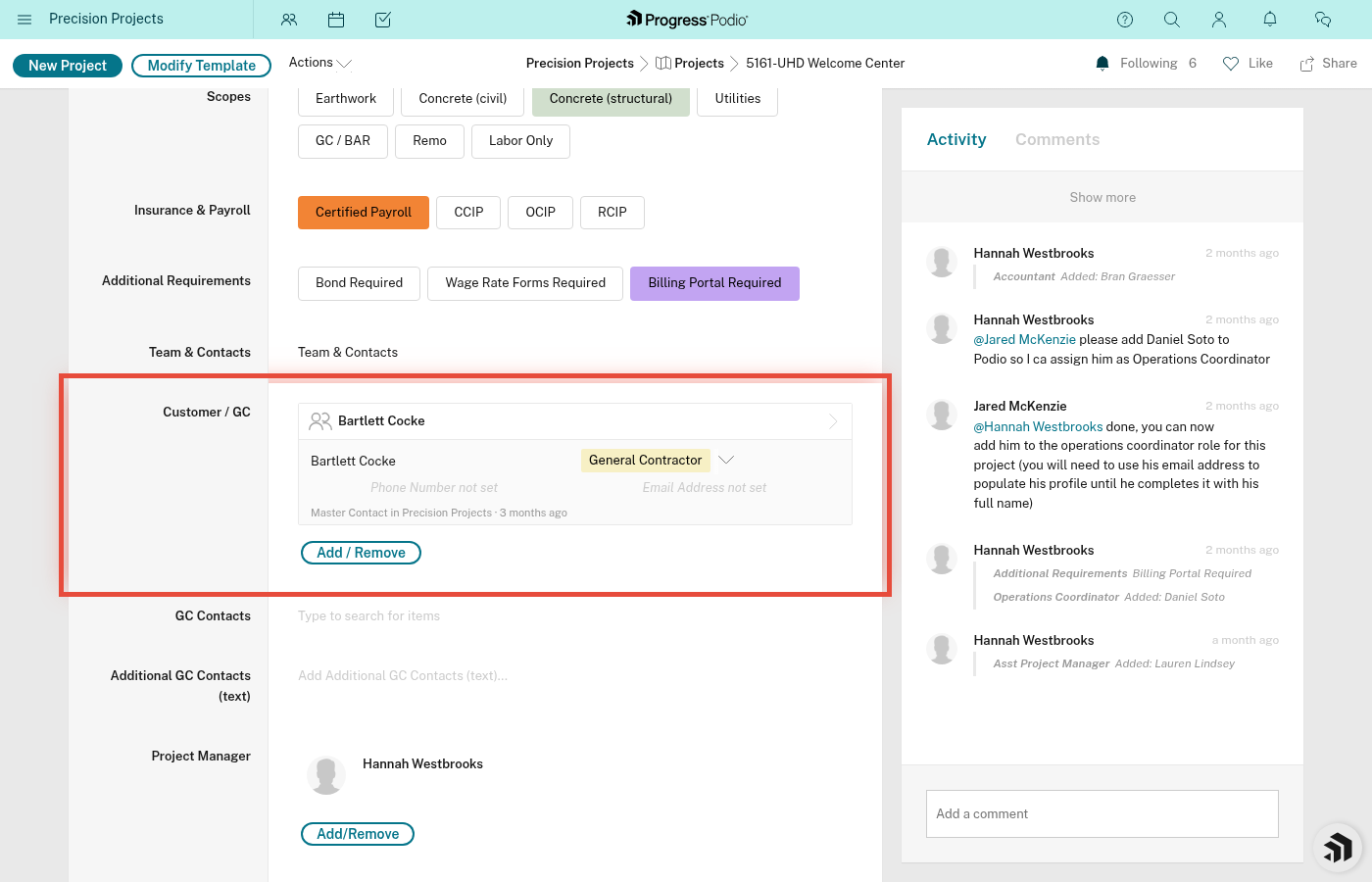Image resolution: width=1372 pixels, height=882 pixels.
Task: Open the chat conversations icon
Action: 1323,20
